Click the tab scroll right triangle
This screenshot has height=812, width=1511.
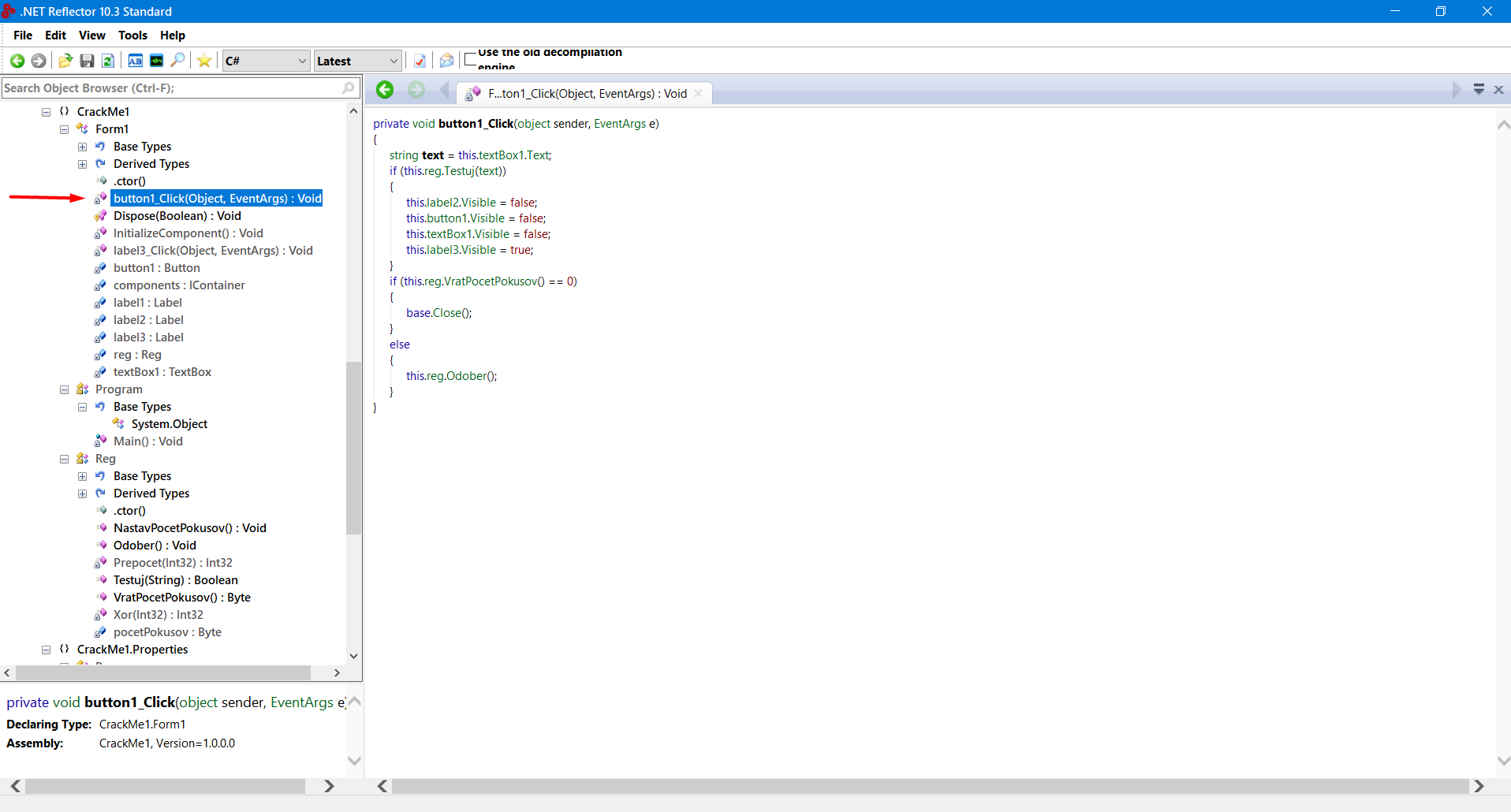[x=1457, y=90]
